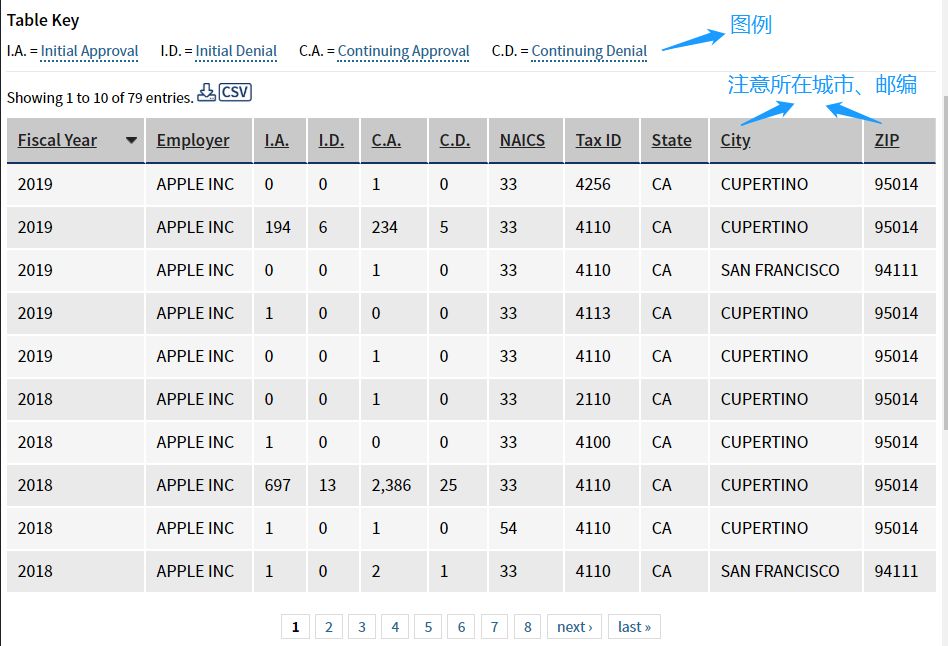Toggle the Fiscal Year descending sort arrow
This screenshot has height=646, width=948.
pos(131,140)
